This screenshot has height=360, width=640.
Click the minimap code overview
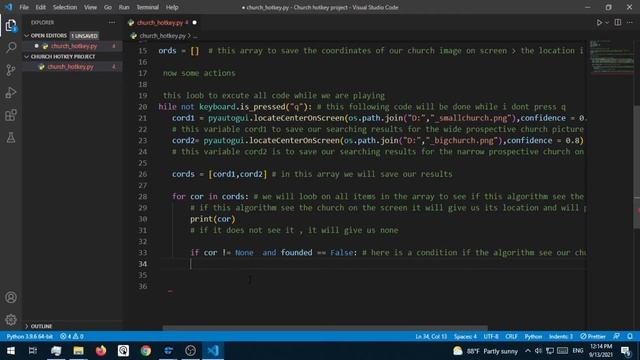[611, 57]
